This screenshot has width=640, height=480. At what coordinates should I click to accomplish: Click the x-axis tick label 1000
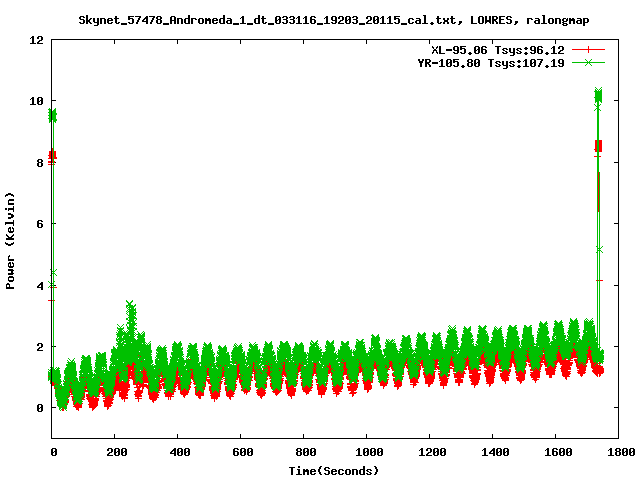369,452
